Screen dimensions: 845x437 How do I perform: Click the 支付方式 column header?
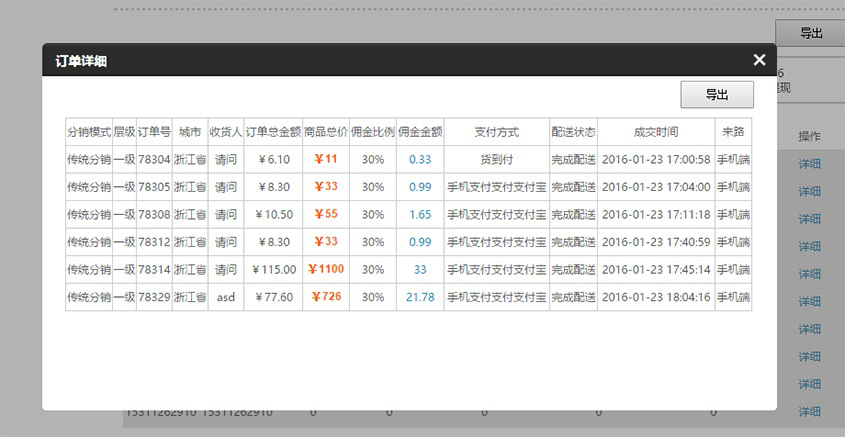pyautogui.click(x=496, y=132)
